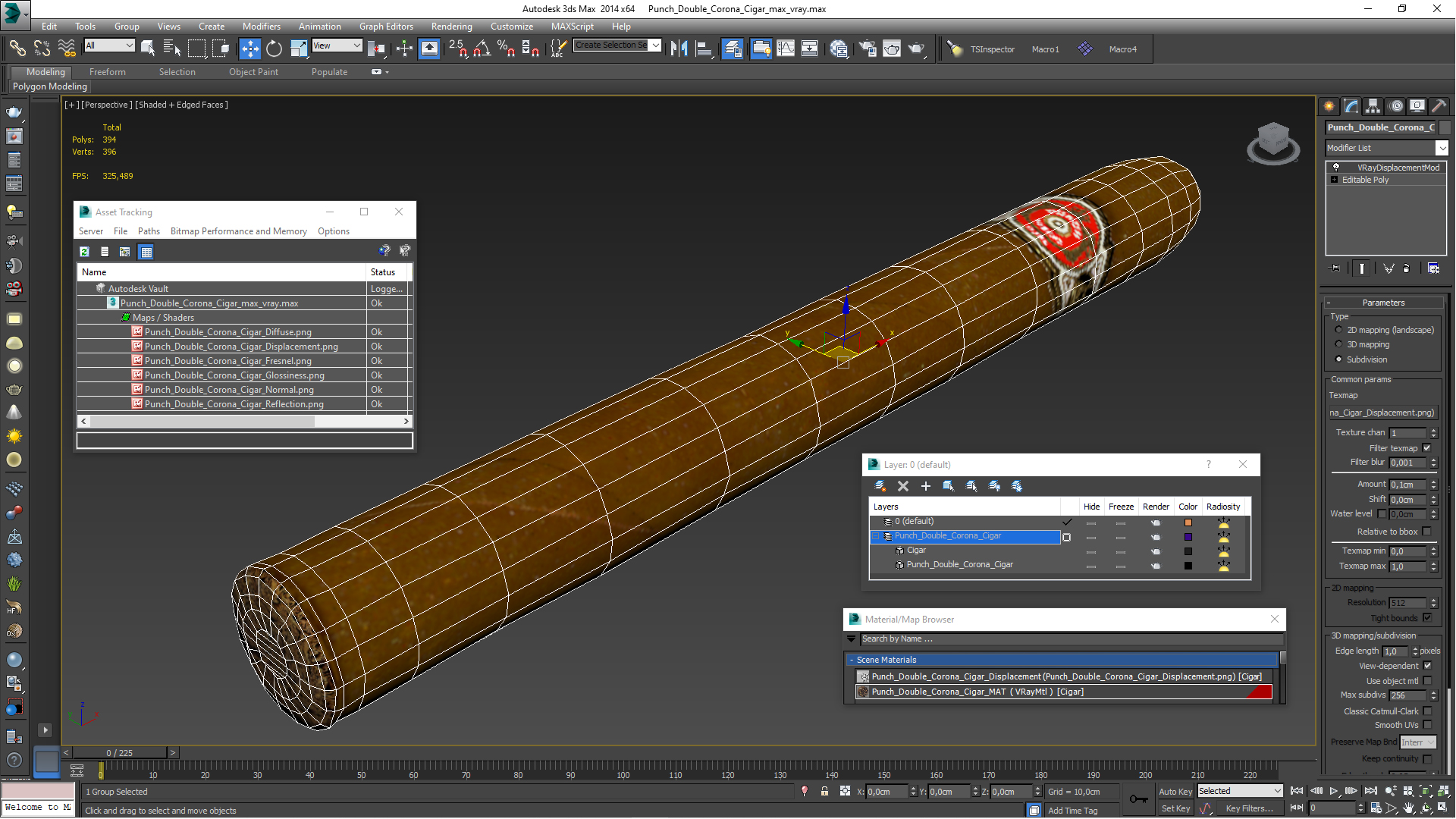Open the Graph Editors menu
The height and width of the screenshot is (819, 1456).
pyautogui.click(x=386, y=26)
